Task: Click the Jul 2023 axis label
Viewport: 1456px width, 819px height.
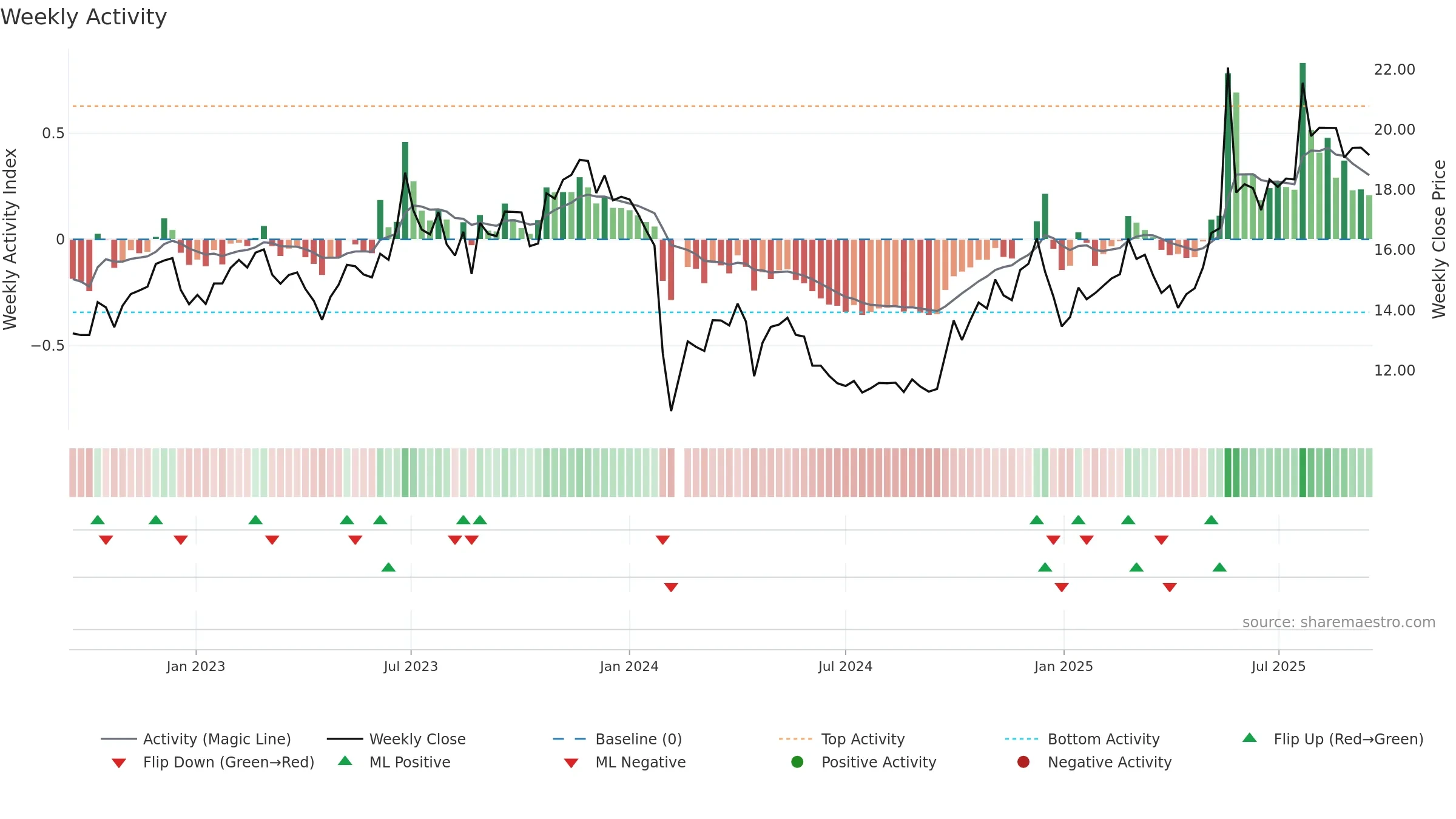Action: click(x=411, y=666)
